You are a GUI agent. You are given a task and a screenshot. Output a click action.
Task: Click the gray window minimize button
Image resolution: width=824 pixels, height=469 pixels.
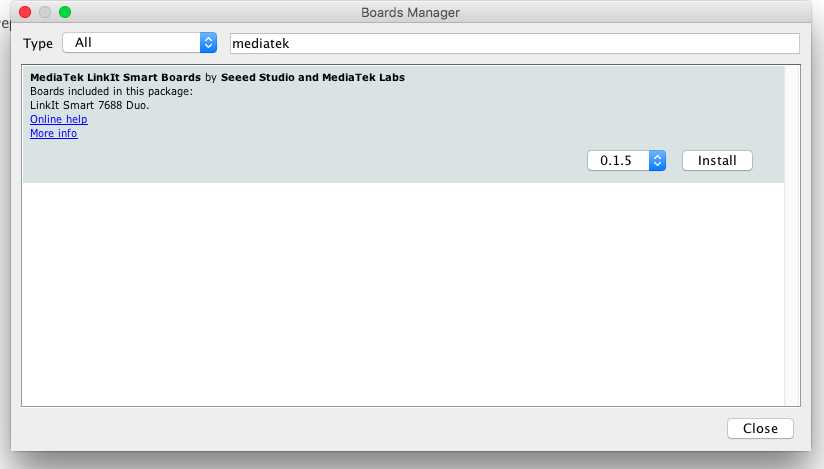coord(45,12)
